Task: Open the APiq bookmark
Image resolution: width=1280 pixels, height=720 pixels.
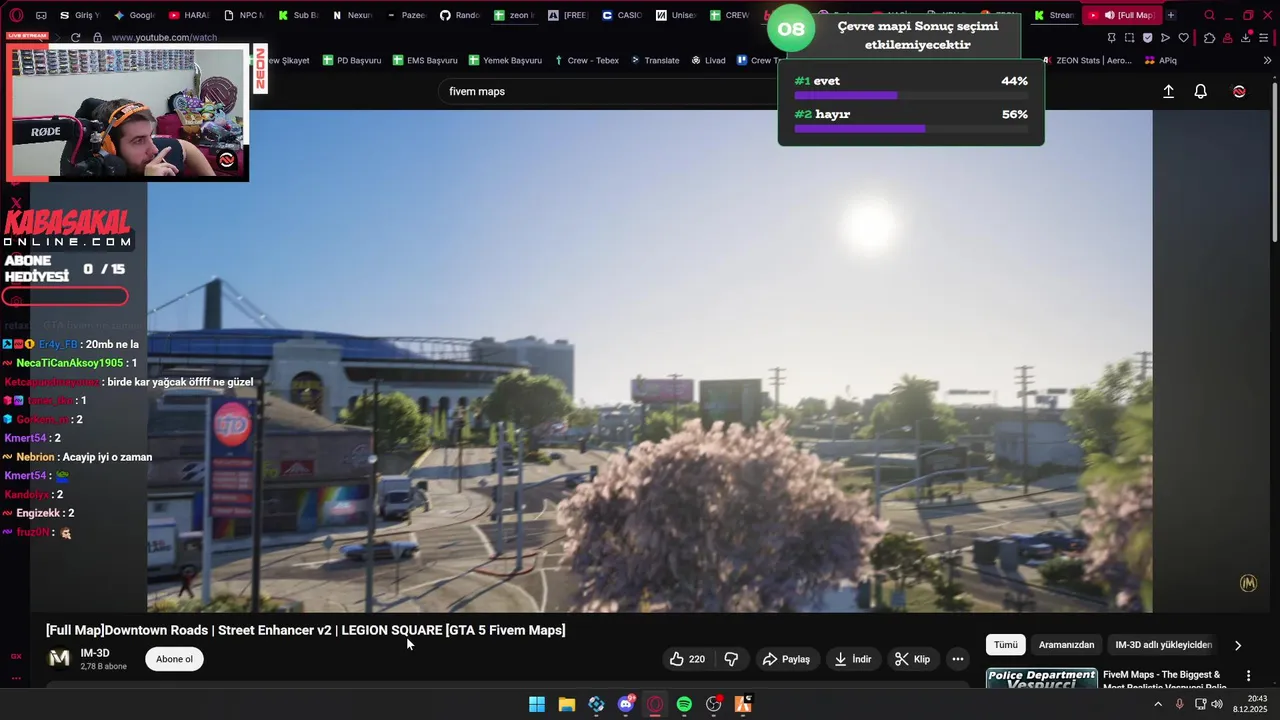Action: pos(1160,60)
